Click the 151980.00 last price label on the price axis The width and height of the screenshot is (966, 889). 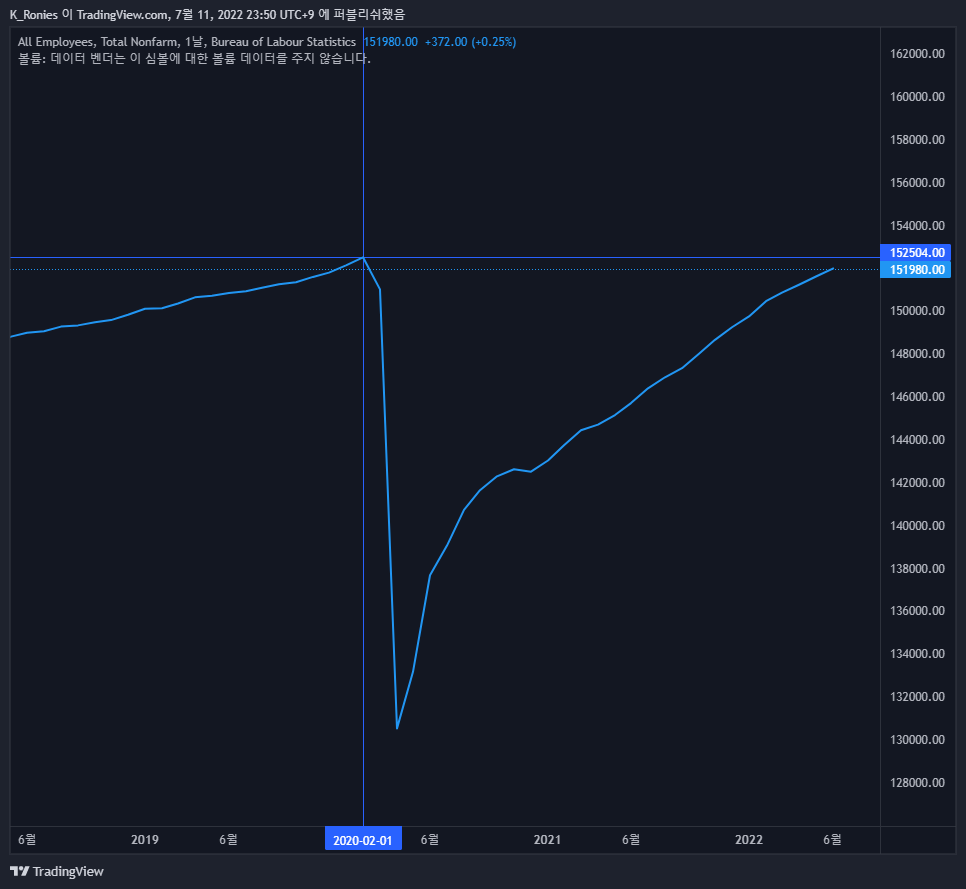coord(916,270)
